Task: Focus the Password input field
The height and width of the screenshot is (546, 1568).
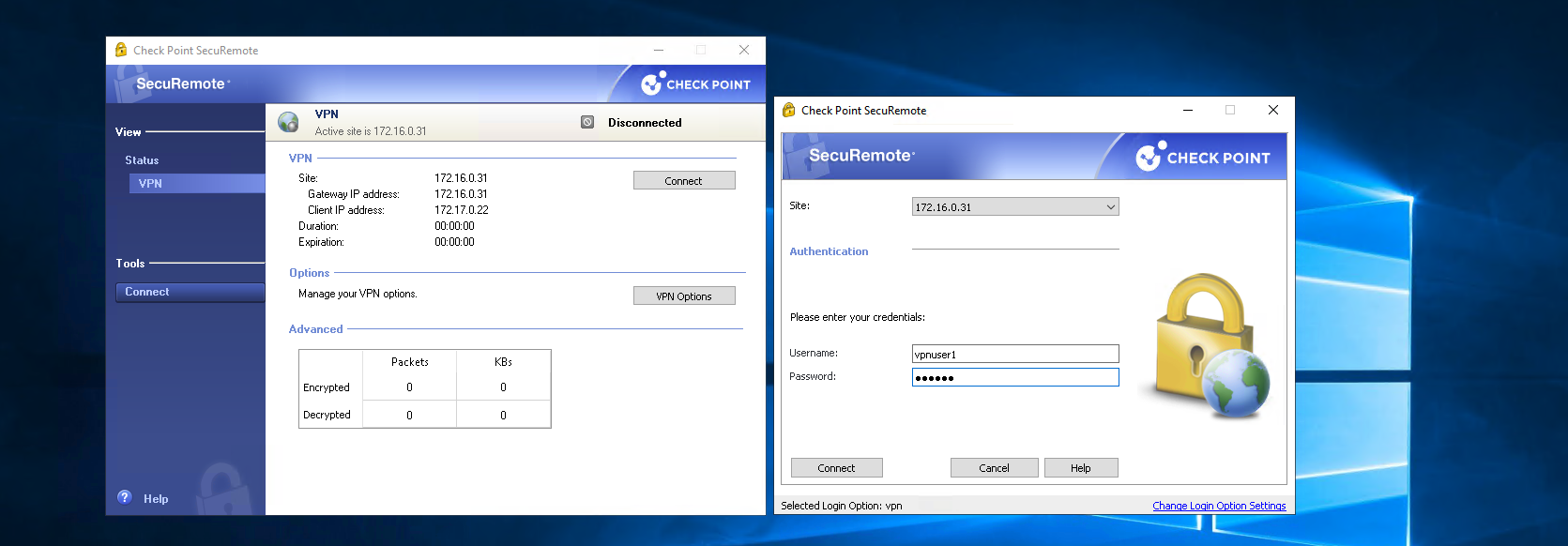Action: (1014, 377)
